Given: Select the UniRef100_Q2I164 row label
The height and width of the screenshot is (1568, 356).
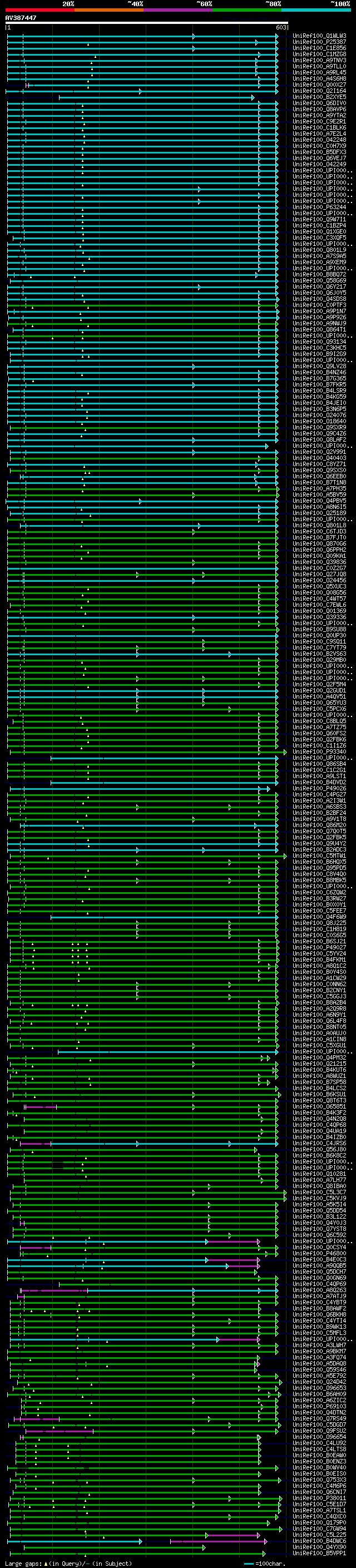Looking at the screenshot, I should pos(319,91).
